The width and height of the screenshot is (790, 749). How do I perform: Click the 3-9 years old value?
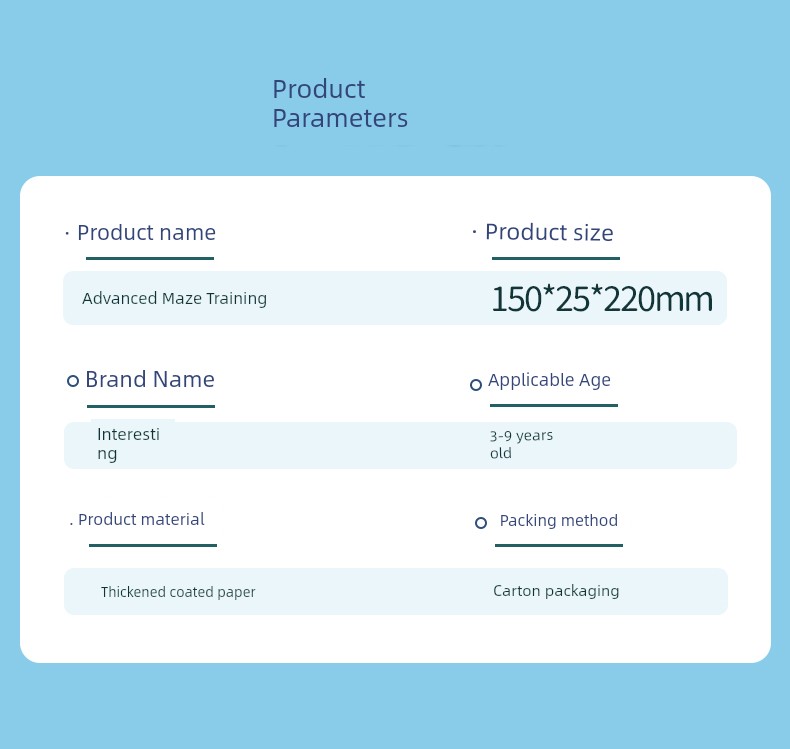coord(521,444)
